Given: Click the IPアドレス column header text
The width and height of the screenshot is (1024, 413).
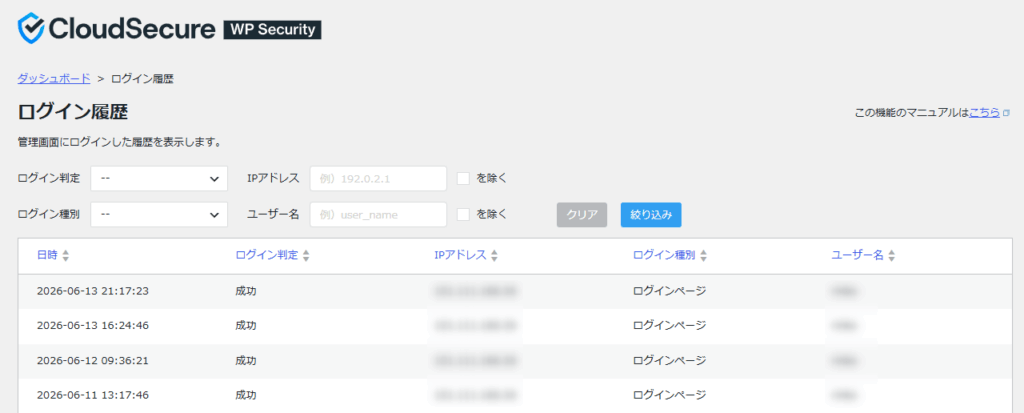Looking at the screenshot, I should [460, 256].
